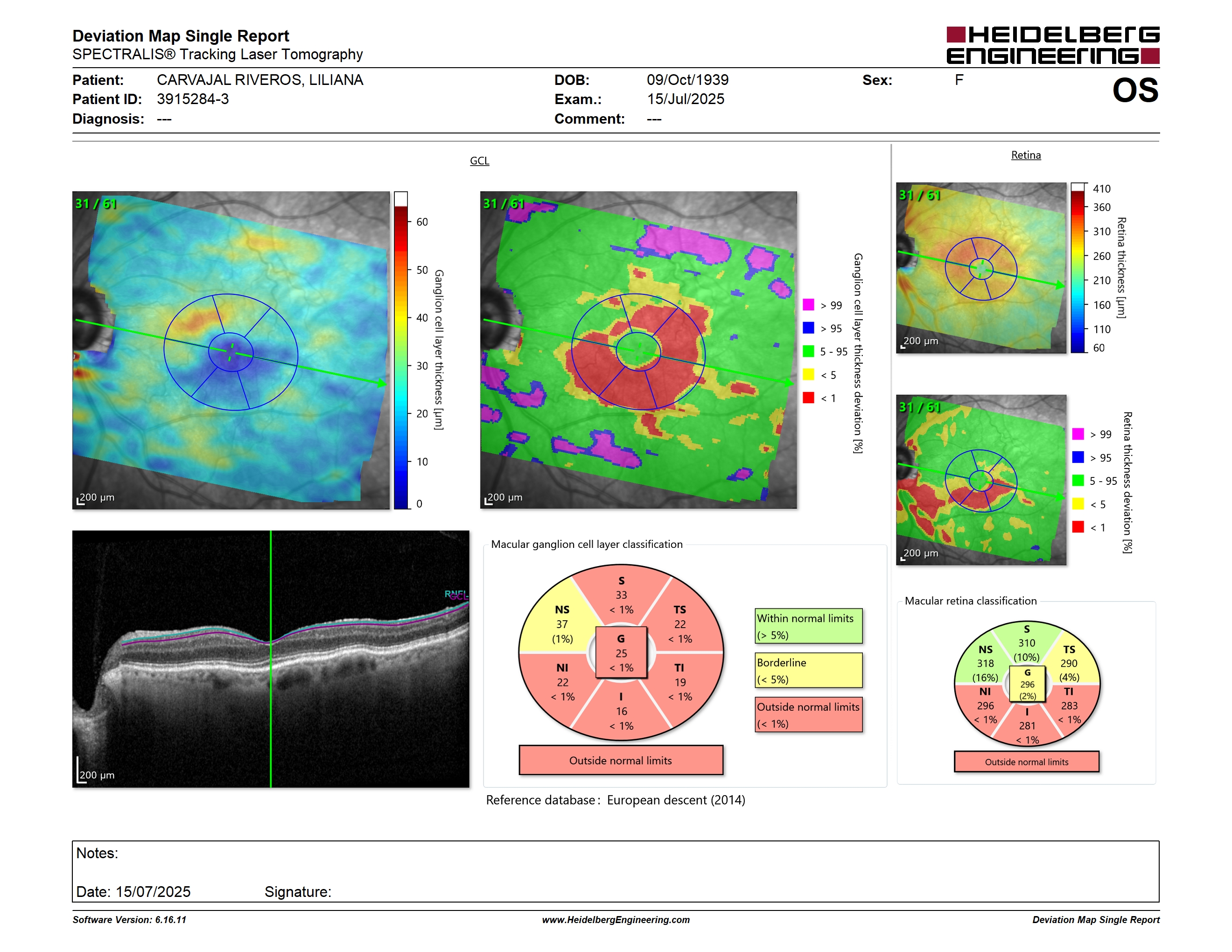Click DOB value 09/Oct/1939
The width and height of the screenshot is (1232, 952).
[x=688, y=79]
